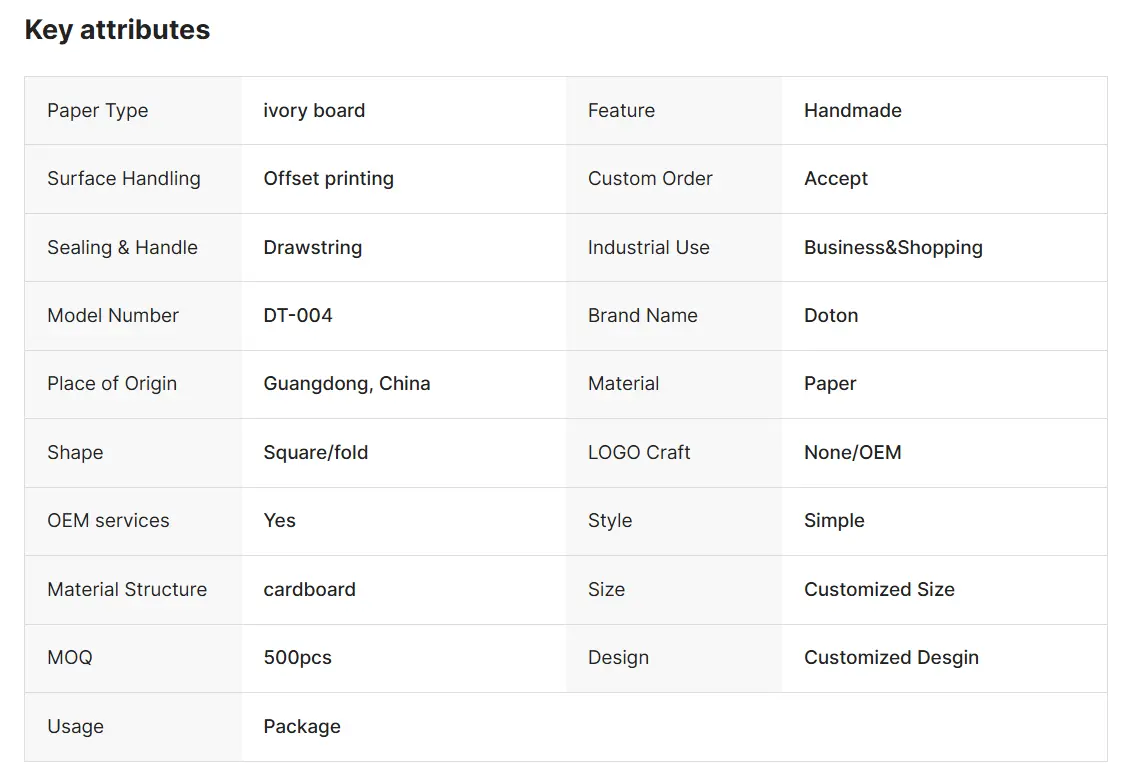Select the ivory board value
Screen dimensions: 1134x774
(x=314, y=111)
